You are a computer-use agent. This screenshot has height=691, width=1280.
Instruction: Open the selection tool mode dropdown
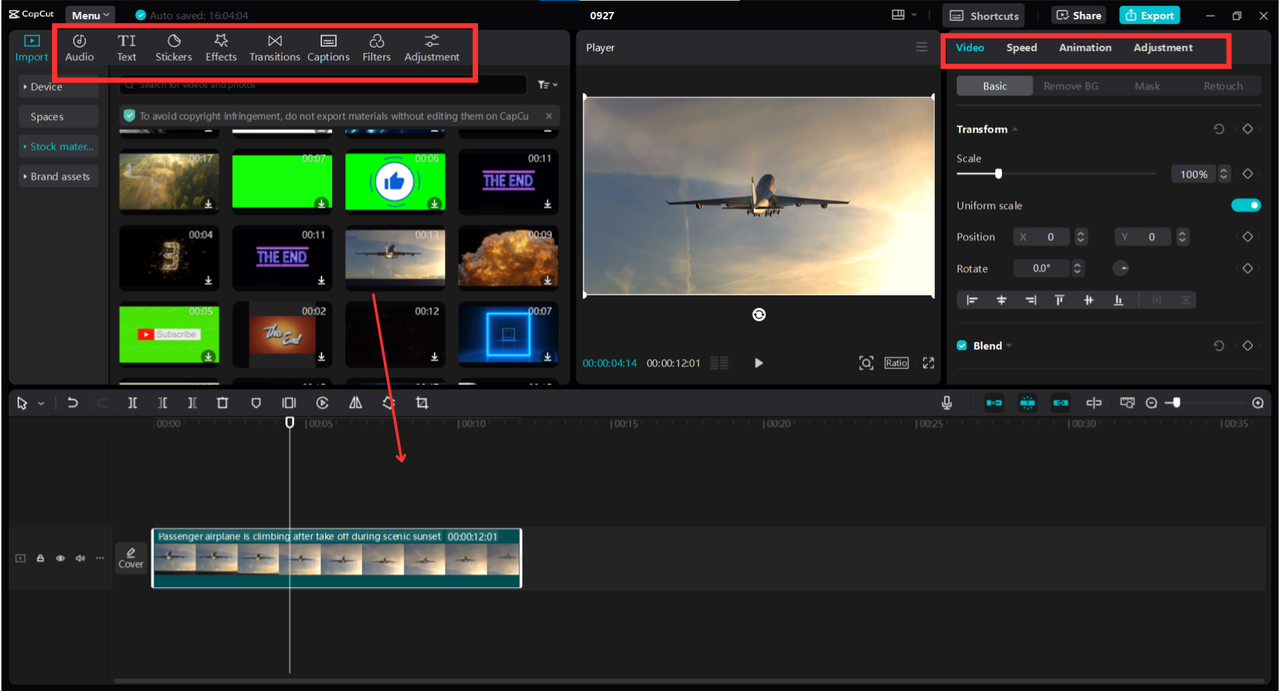[x=41, y=403]
